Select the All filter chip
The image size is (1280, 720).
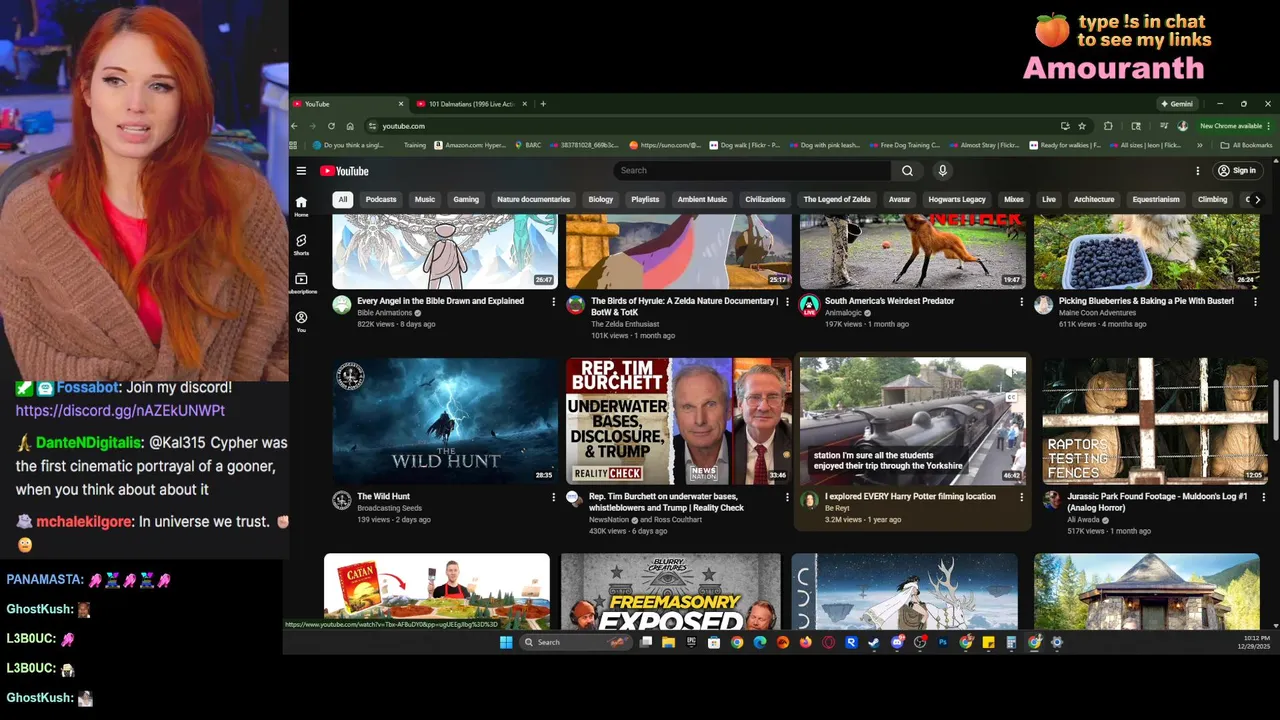click(342, 199)
